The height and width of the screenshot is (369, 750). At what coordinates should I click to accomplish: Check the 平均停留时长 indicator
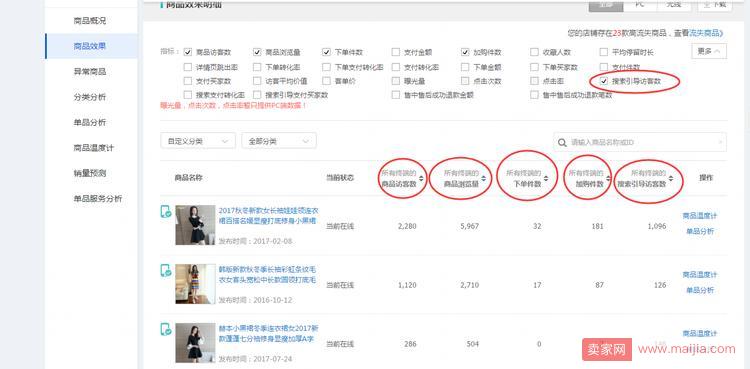[604, 52]
